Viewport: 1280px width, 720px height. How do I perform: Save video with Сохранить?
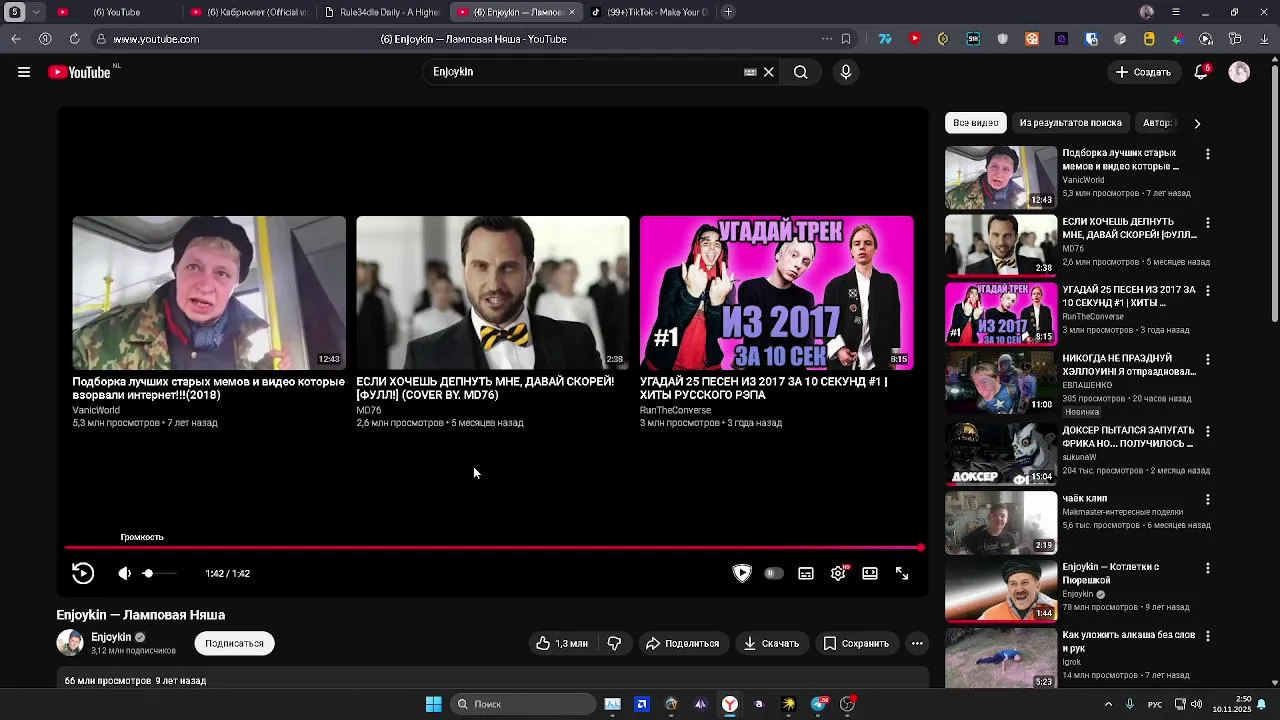856,643
